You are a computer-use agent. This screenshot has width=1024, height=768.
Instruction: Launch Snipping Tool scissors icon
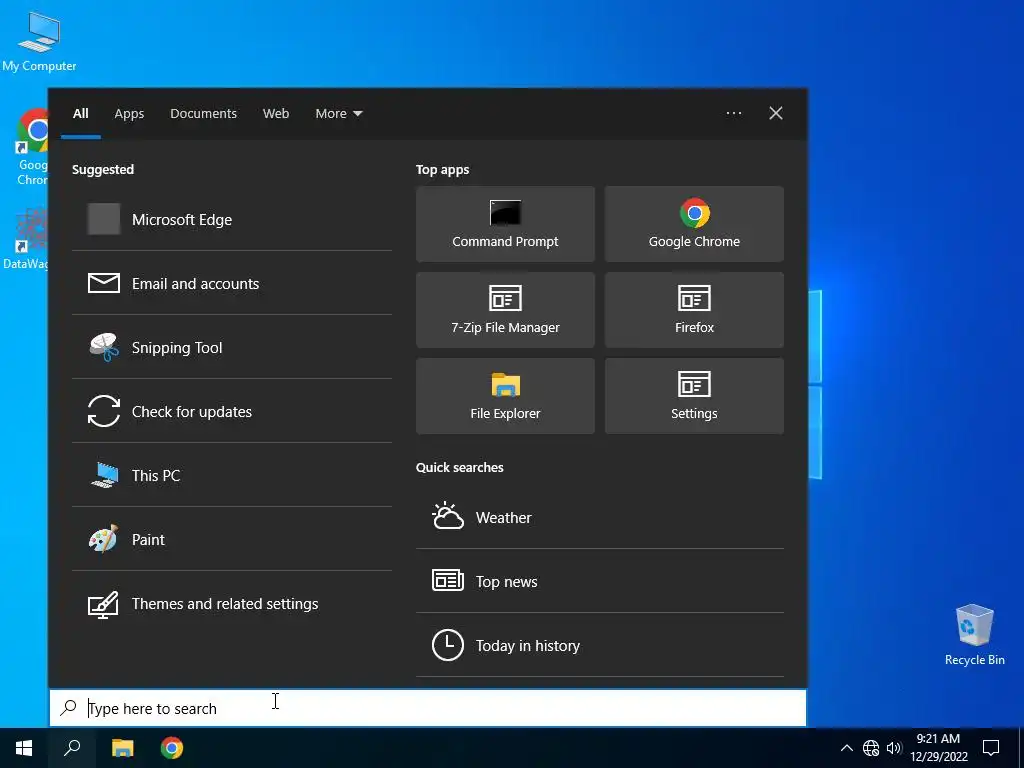click(104, 347)
